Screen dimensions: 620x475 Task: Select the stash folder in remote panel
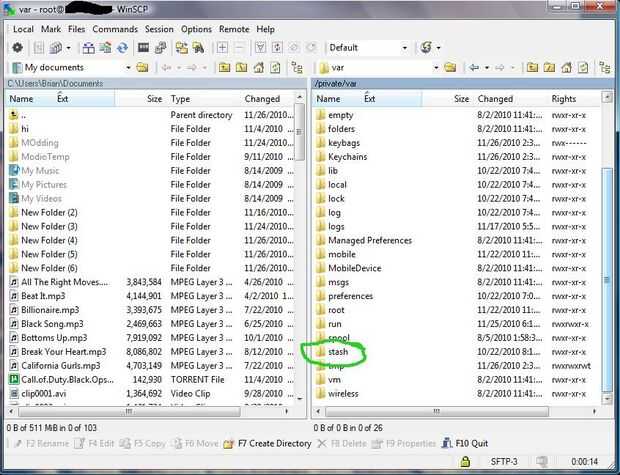pyautogui.click(x=338, y=352)
